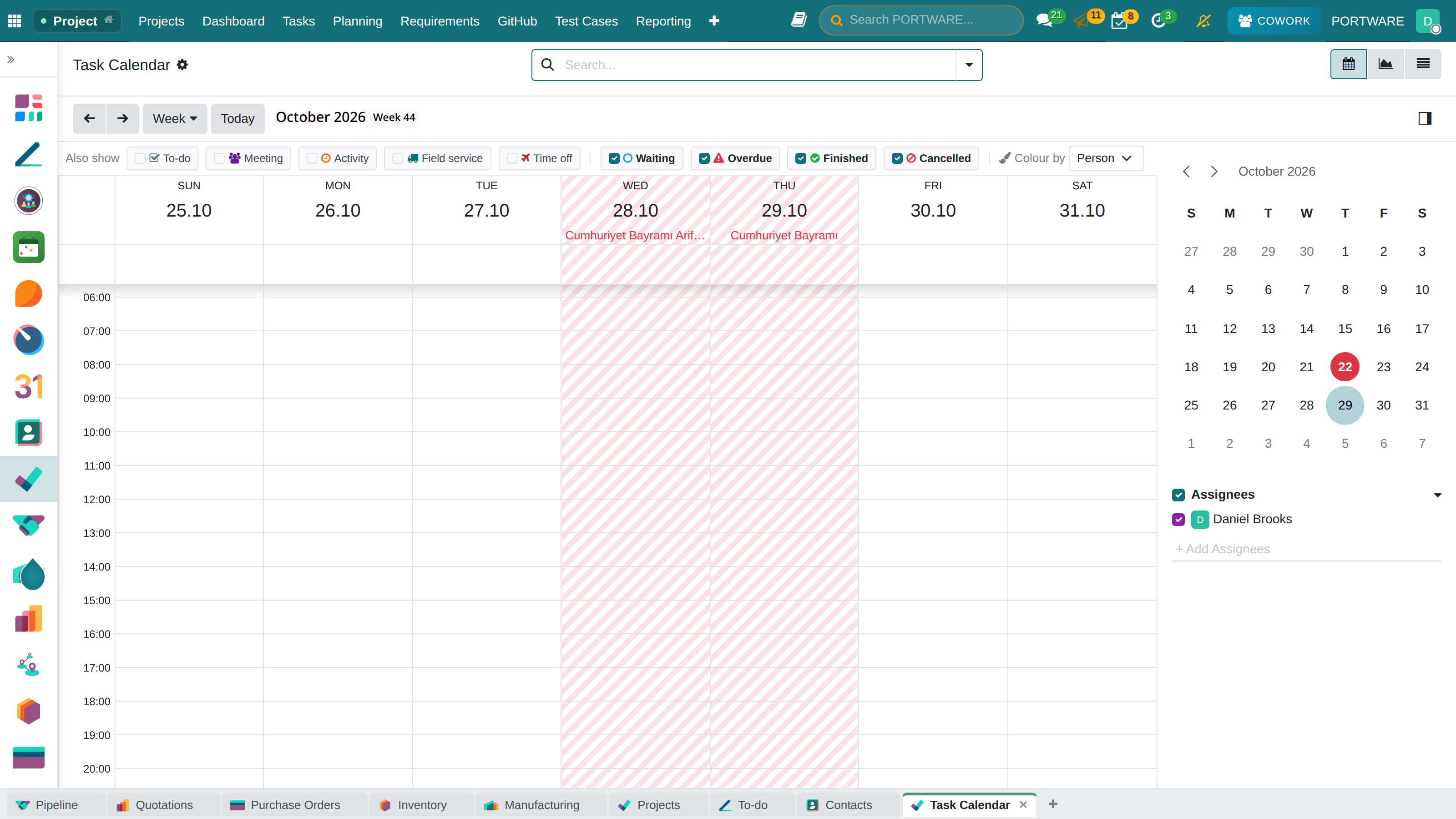This screenshot has width=1456, height=819.
Task: Expand the left sidebar with double chevron
Action: point(11,59)
